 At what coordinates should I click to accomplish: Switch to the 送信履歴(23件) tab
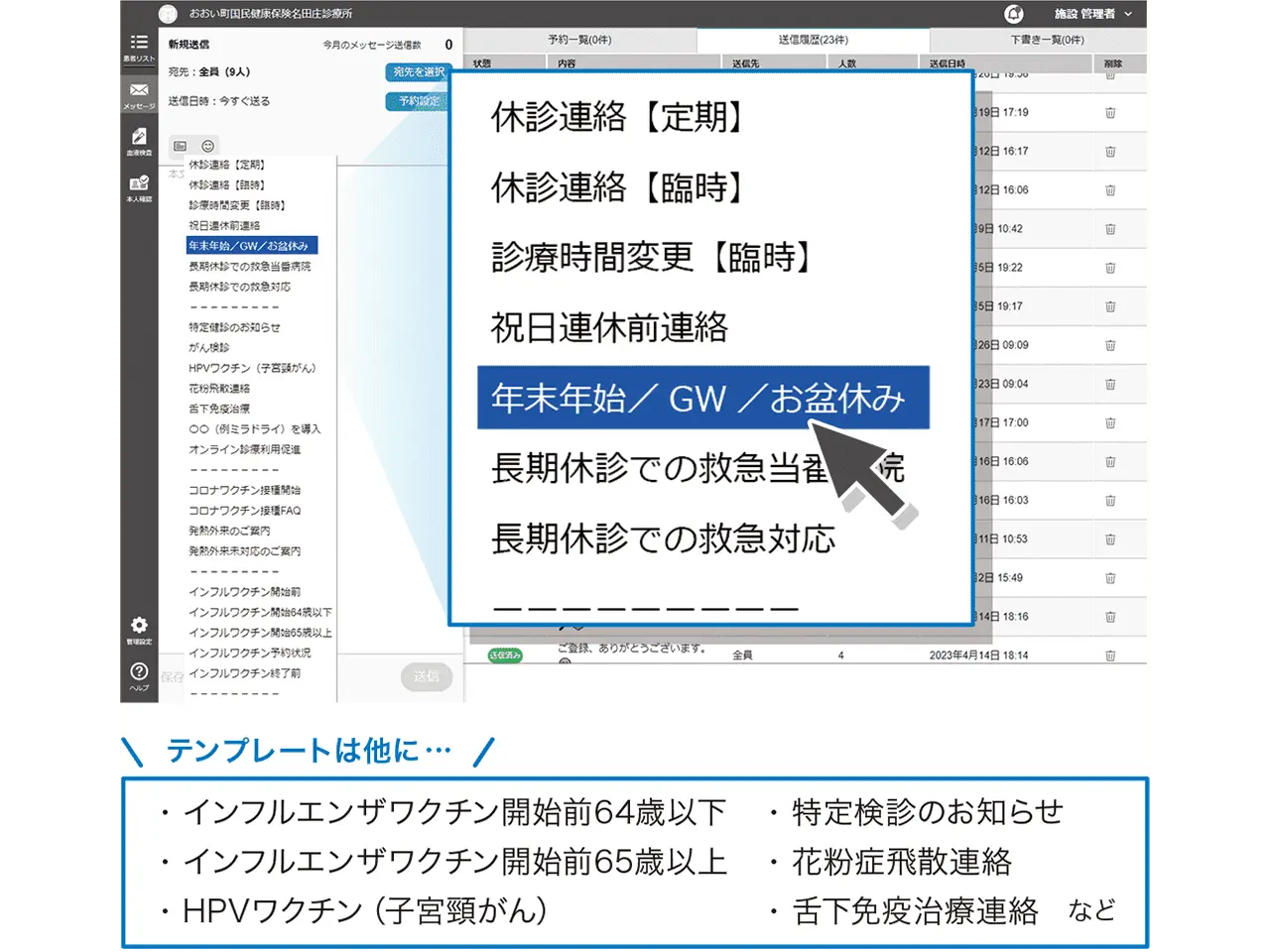click(x=813, y=40)
